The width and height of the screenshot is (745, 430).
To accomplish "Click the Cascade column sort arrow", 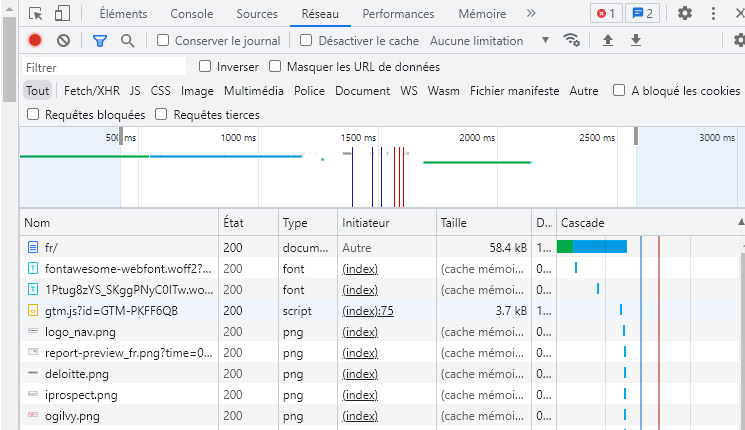I will pyautogui.click(x=740, y=222).
